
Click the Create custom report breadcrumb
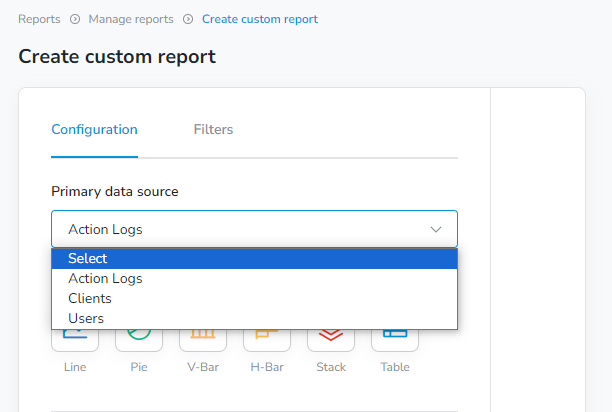(260, 19)
